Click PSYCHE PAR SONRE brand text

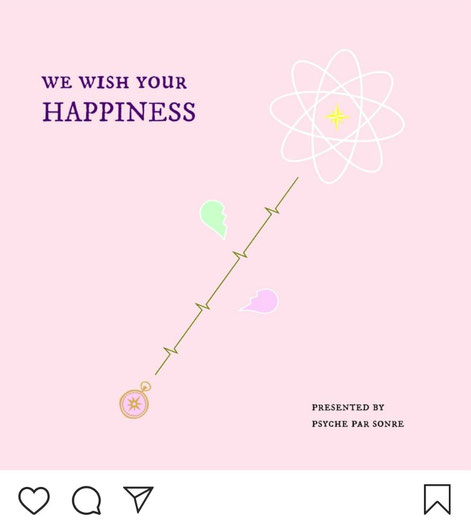coord(358,424)
